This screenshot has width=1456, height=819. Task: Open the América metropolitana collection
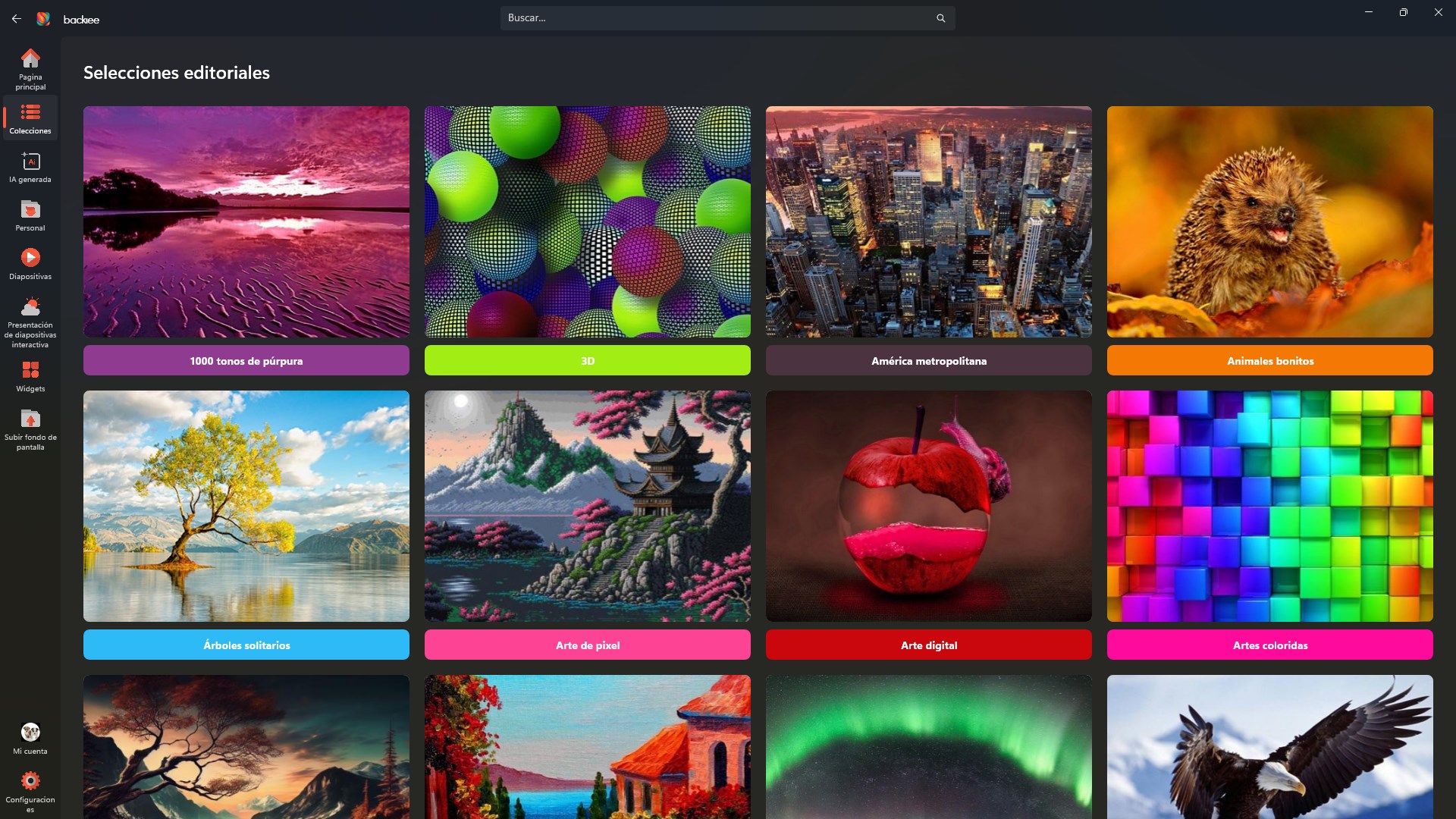[x=929, y=360]
